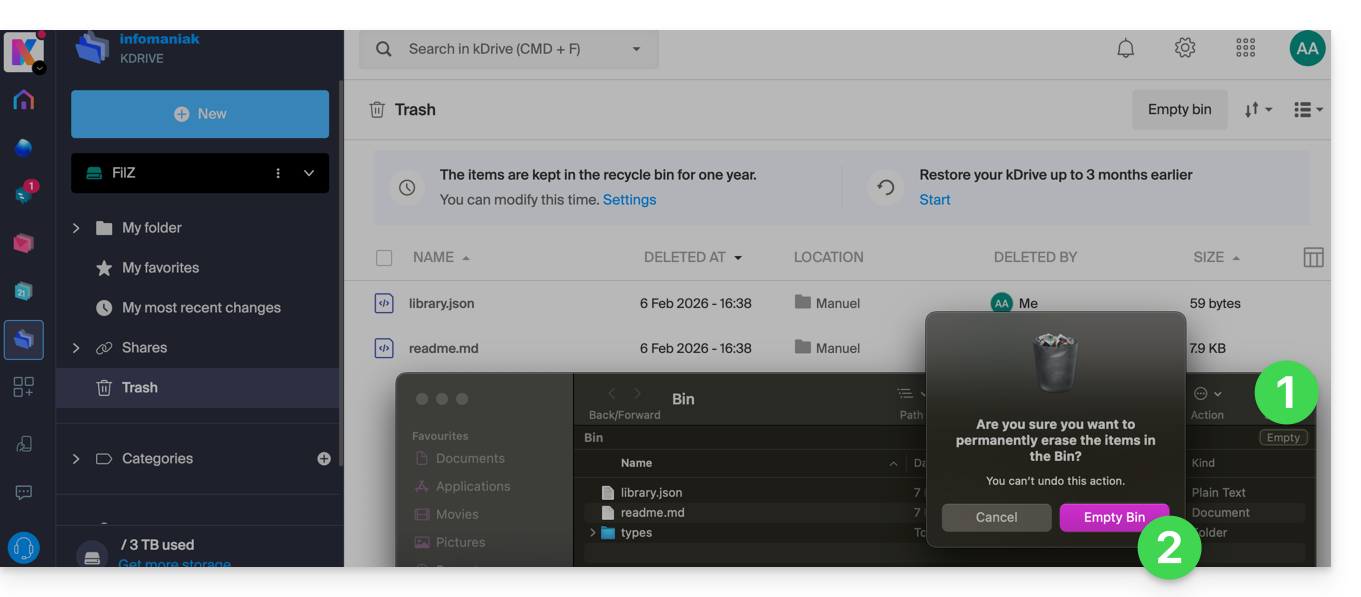Open the settings gear icon
1361x597 pixels.
[1185, 48]
